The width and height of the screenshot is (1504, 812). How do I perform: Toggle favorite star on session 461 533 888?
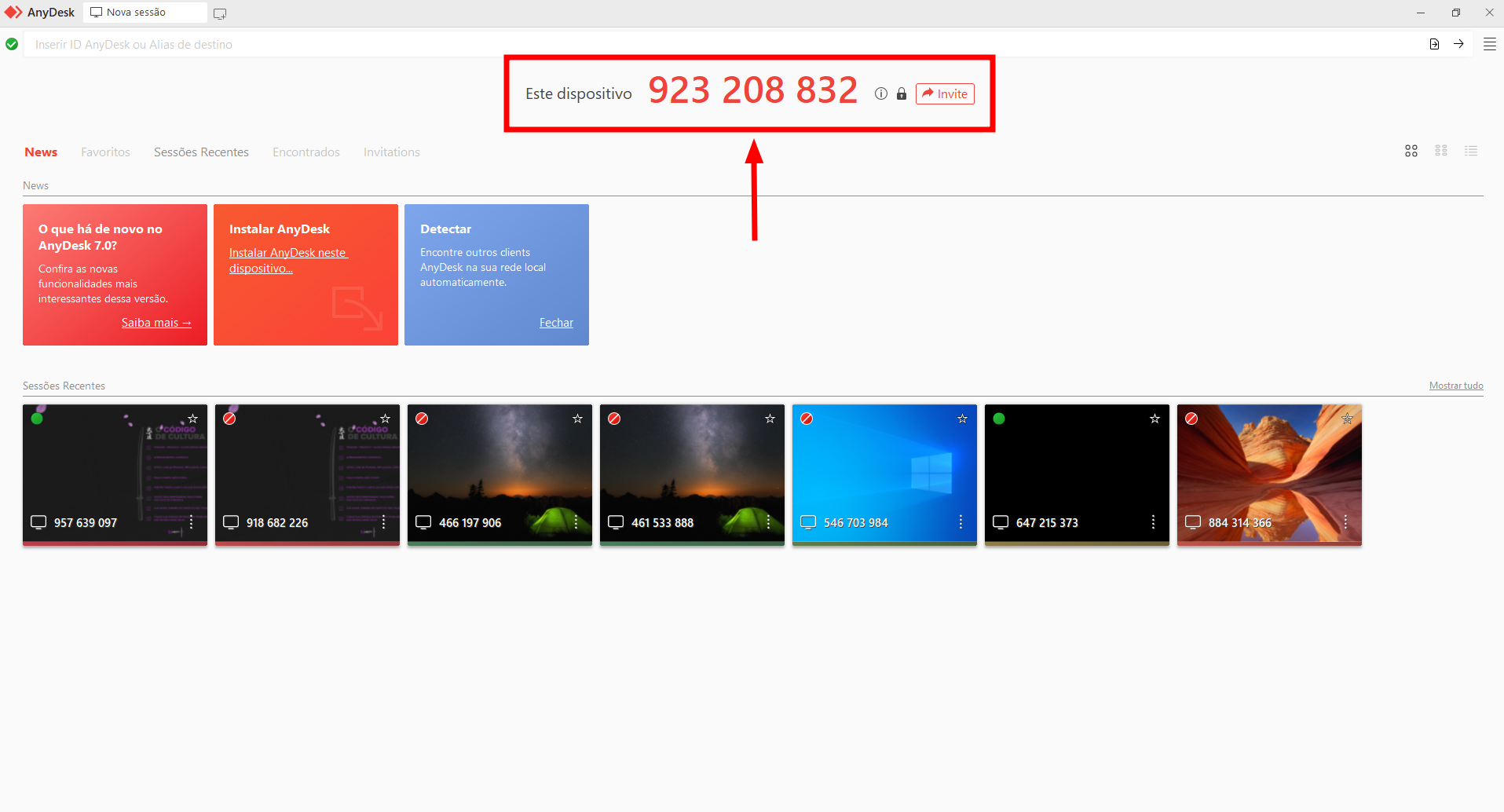point(770,419)
